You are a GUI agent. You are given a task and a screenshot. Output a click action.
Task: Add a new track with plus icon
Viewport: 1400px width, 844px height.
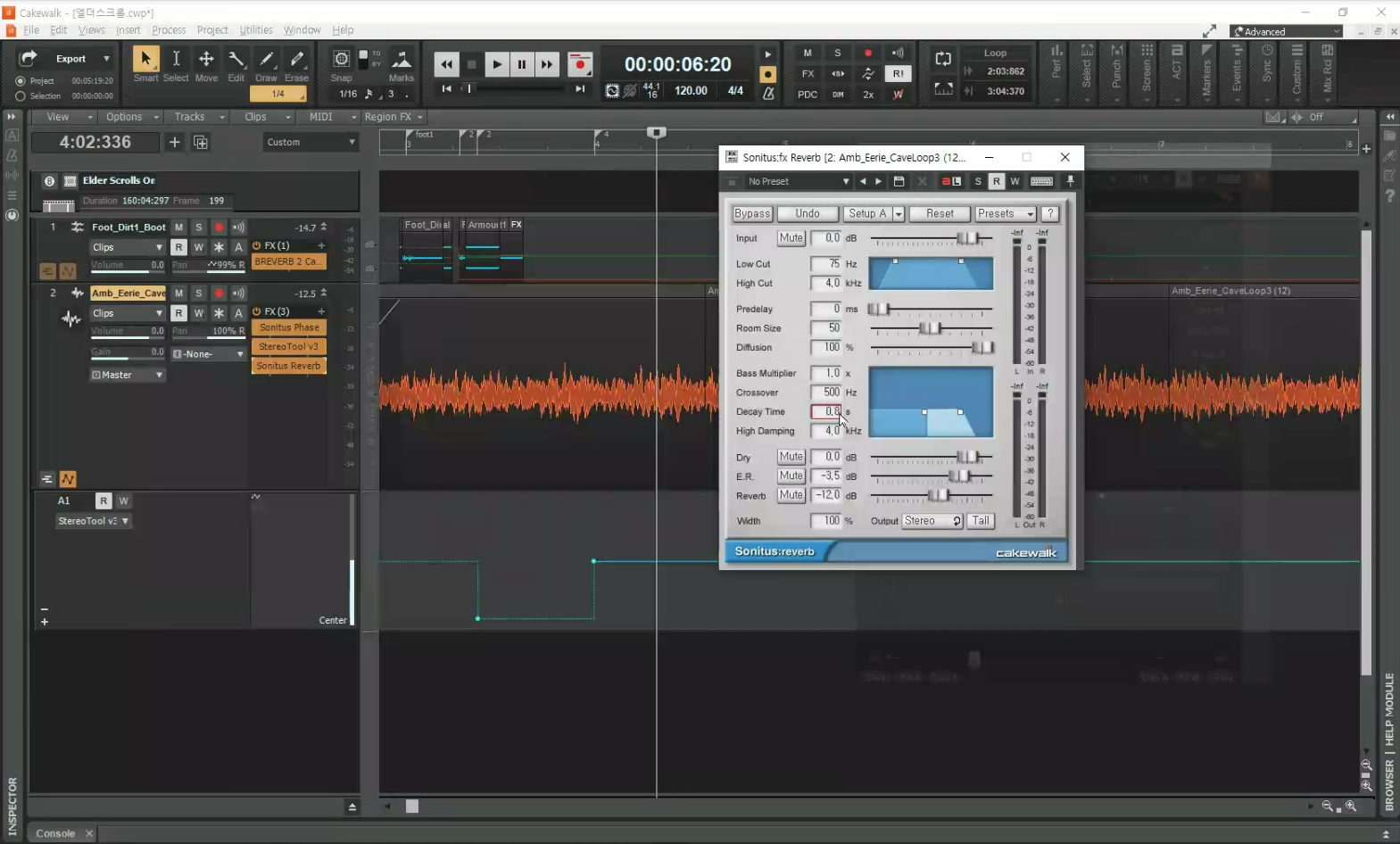point(174,142)
